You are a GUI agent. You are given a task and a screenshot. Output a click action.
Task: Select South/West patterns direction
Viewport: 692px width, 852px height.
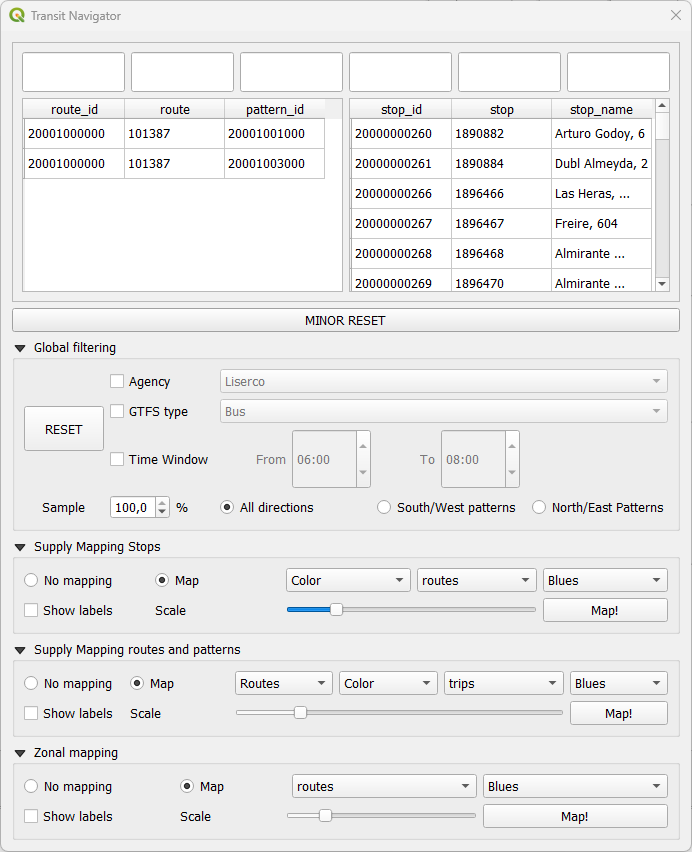384,508
